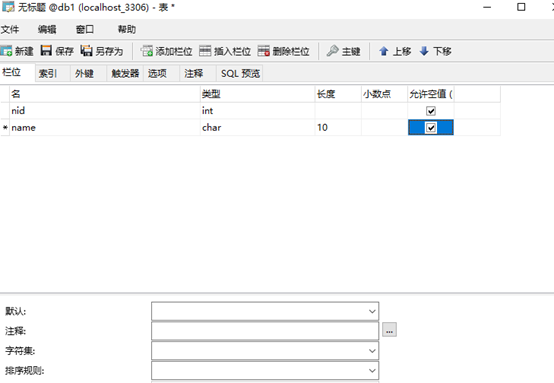Open the Character set dropdown
The width and height of the screenshot is (554, 383).
[372, 351]
